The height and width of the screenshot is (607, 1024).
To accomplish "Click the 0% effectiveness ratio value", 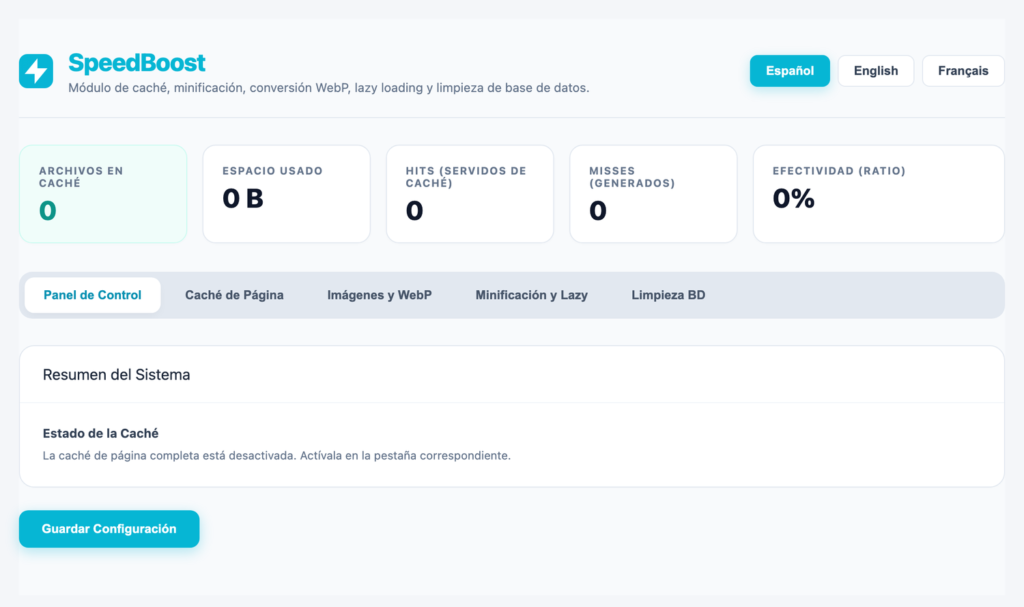I will tap(793, 199).
